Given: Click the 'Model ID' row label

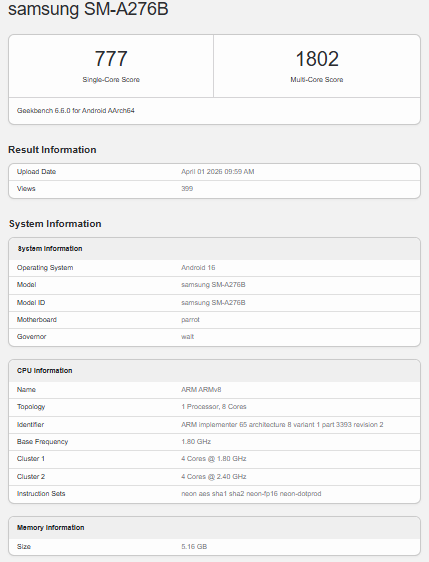Looking at the screenshot, I should click(31, 303).
